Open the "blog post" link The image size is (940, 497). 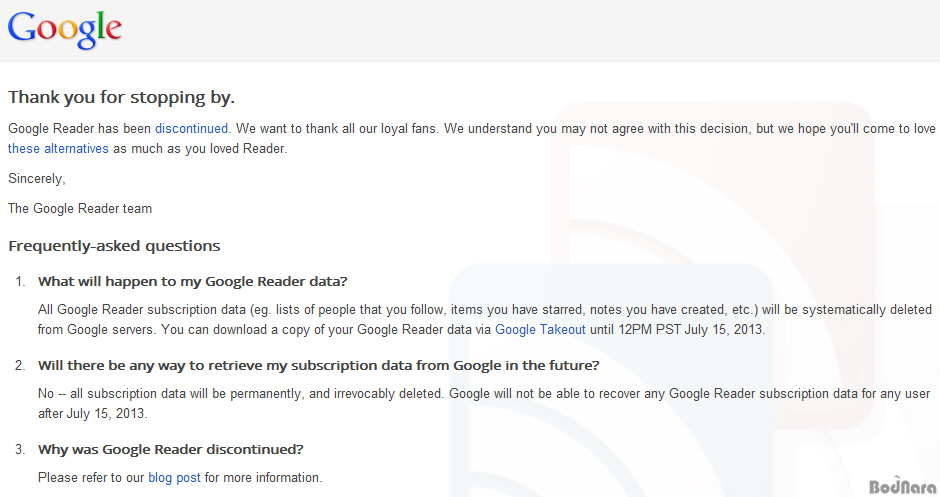pos(174,478)
